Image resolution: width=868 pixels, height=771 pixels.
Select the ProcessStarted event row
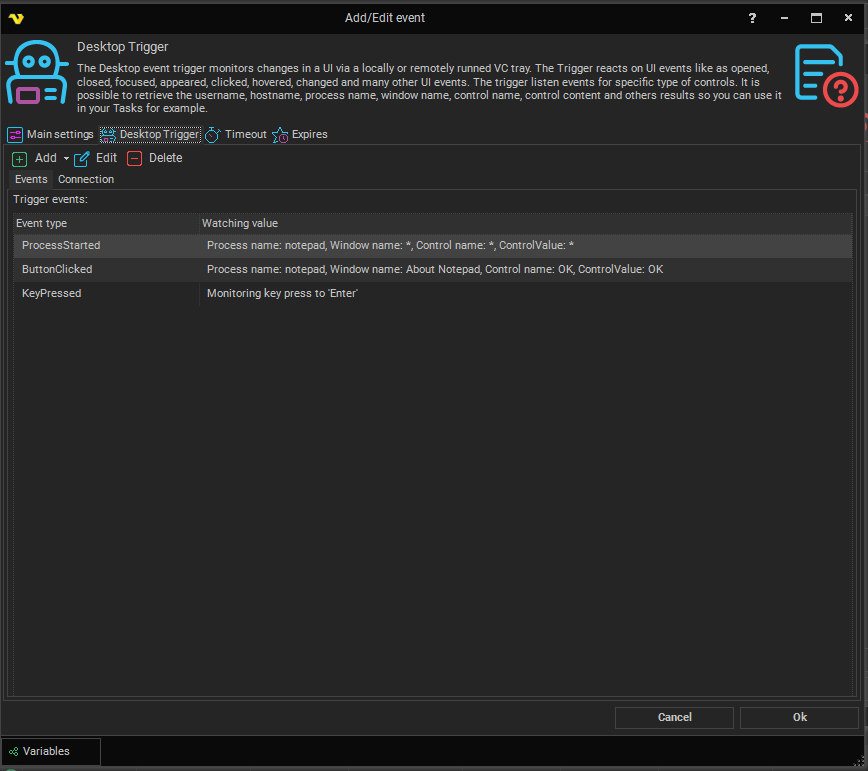61,245
